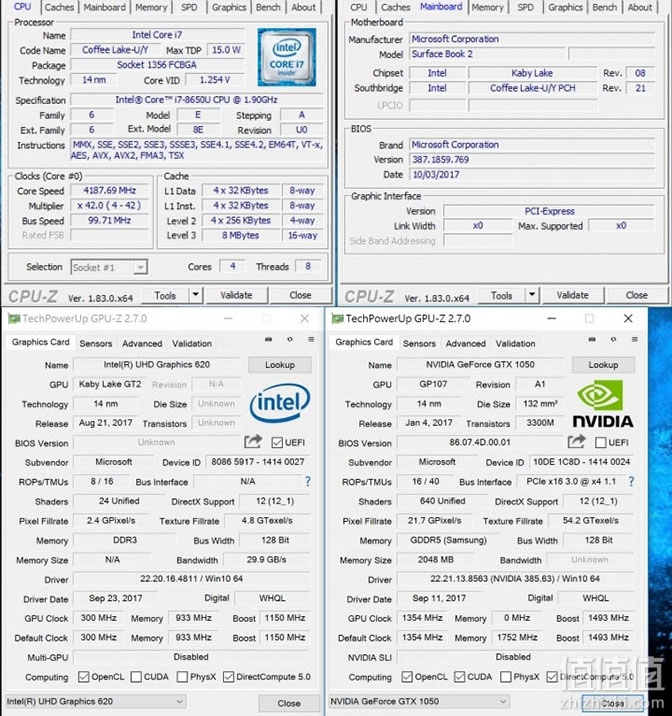Viewport: 672px width, 716px height.
Task: Click Close in the CPU-Z CPU window
Action: click(x=300, y=295)
